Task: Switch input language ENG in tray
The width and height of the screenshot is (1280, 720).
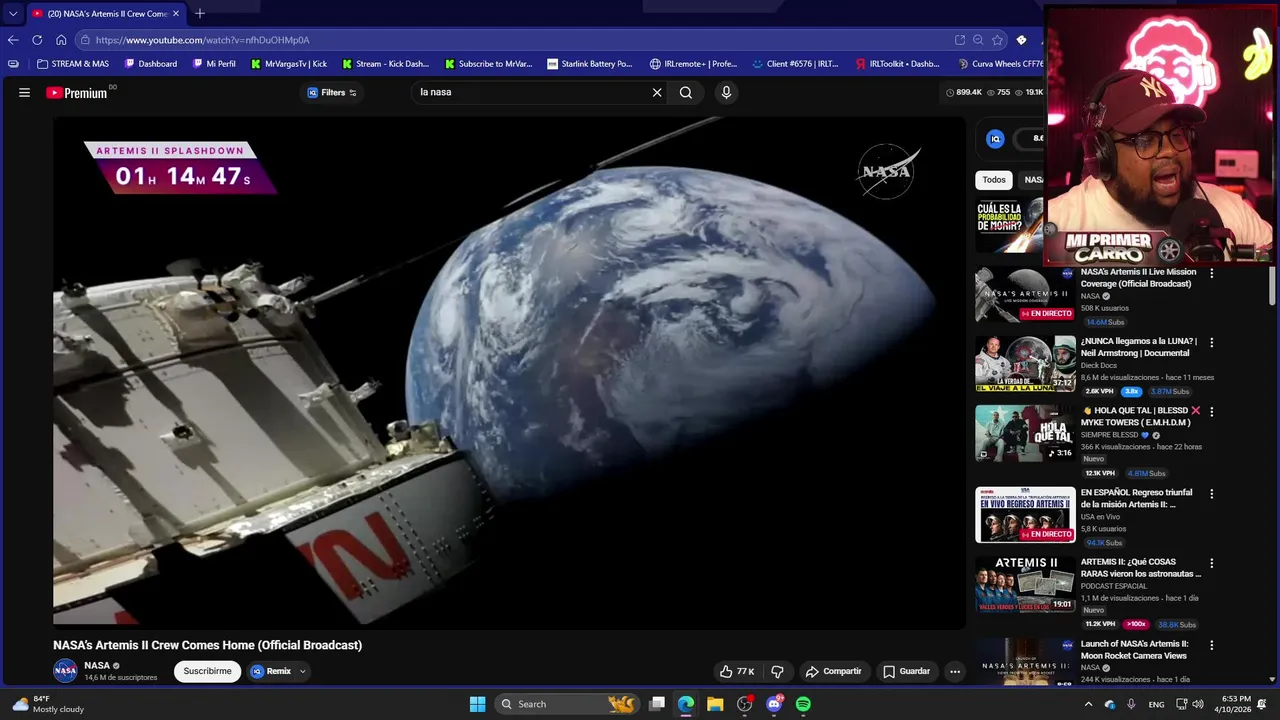Action: click(1156, 704)
